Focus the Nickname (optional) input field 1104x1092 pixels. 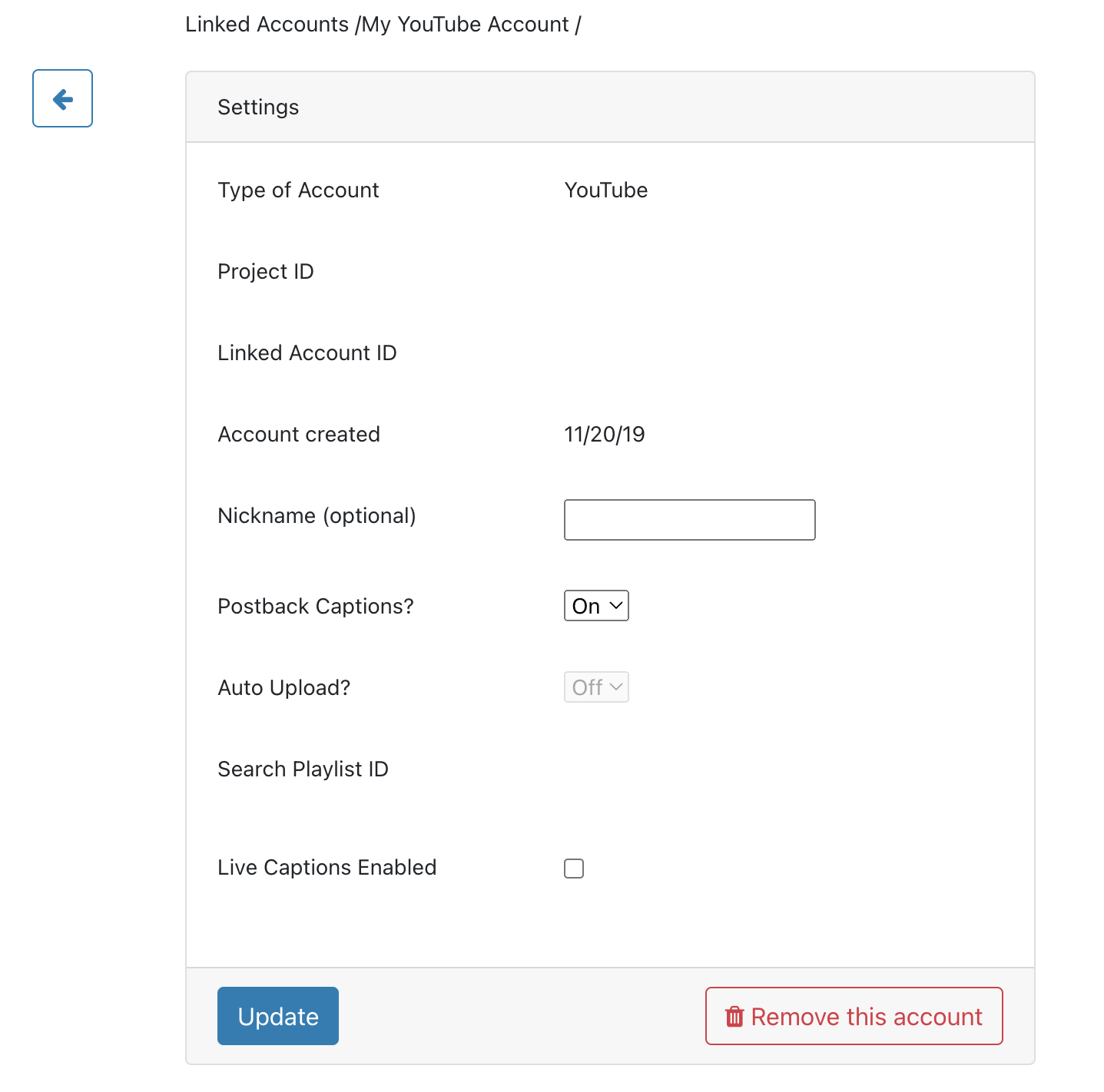690,520
